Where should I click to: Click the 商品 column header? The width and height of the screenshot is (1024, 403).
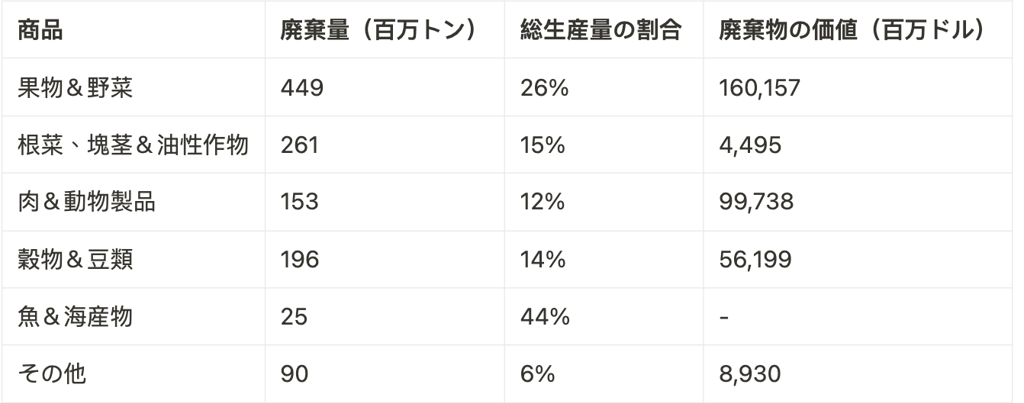tap(40, 30)
